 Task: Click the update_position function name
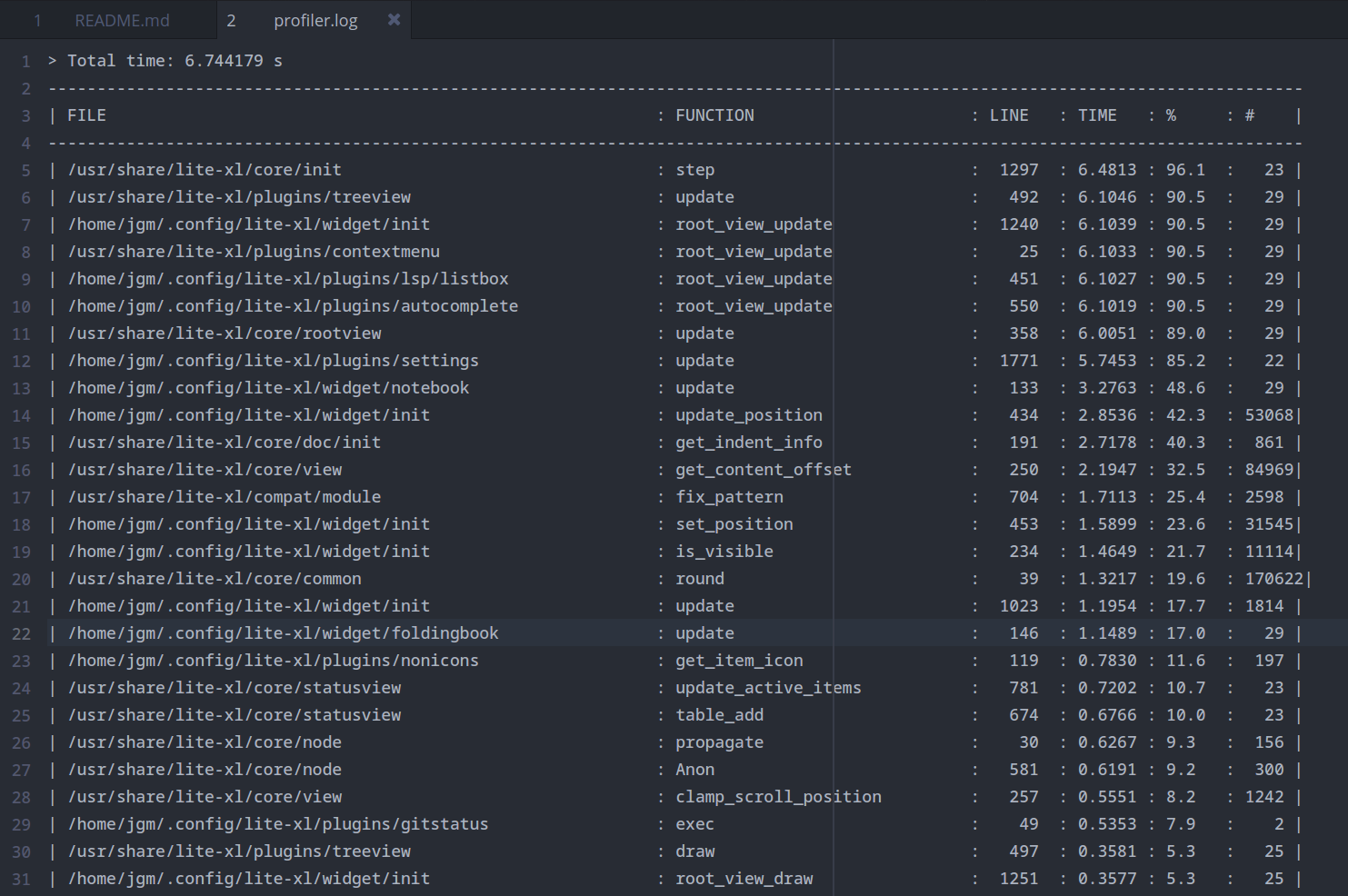(749, 415)
